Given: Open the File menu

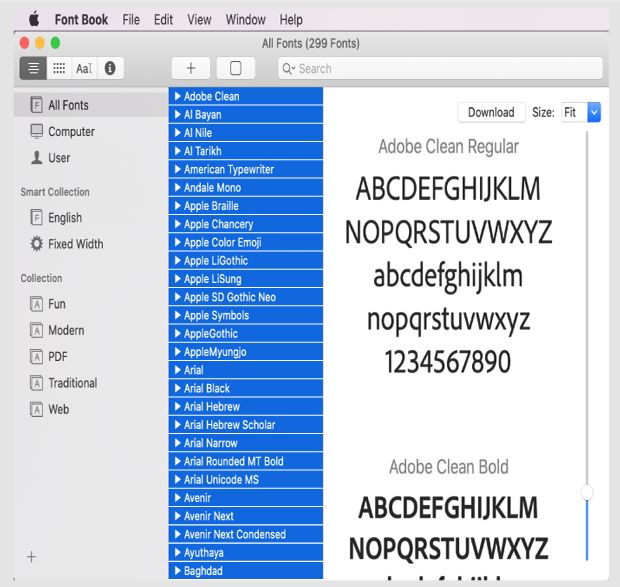Looking at the screenshot, I should pos(131,19).
